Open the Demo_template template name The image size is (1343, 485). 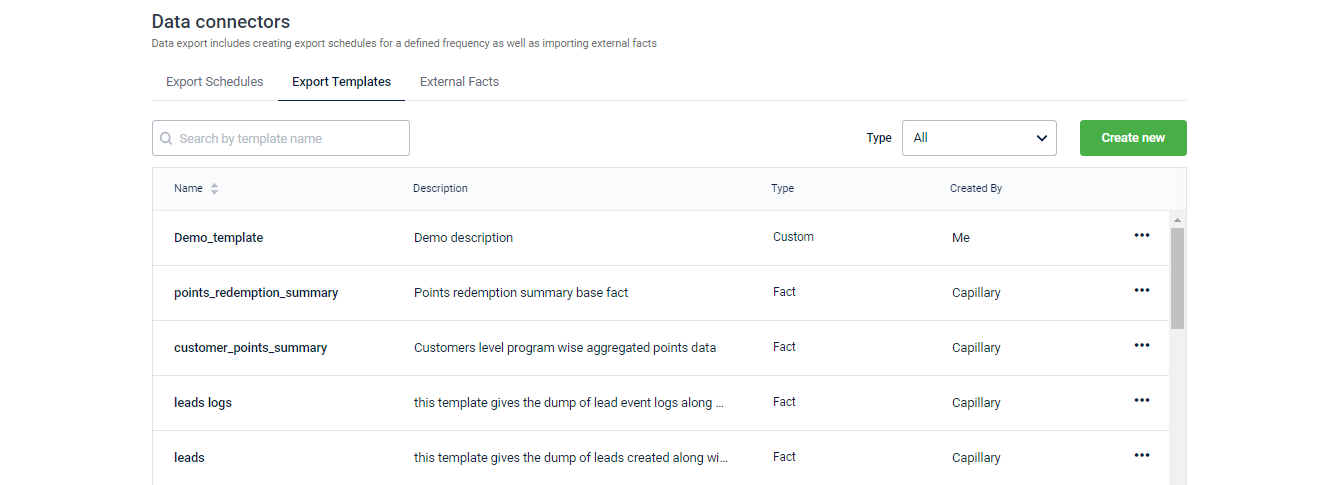[x=218, y=238]
